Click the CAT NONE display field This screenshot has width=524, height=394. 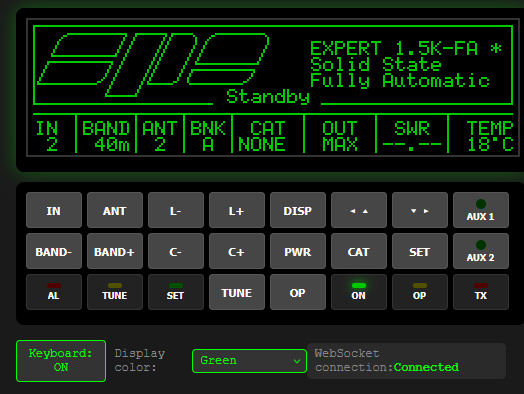point(262,136)
